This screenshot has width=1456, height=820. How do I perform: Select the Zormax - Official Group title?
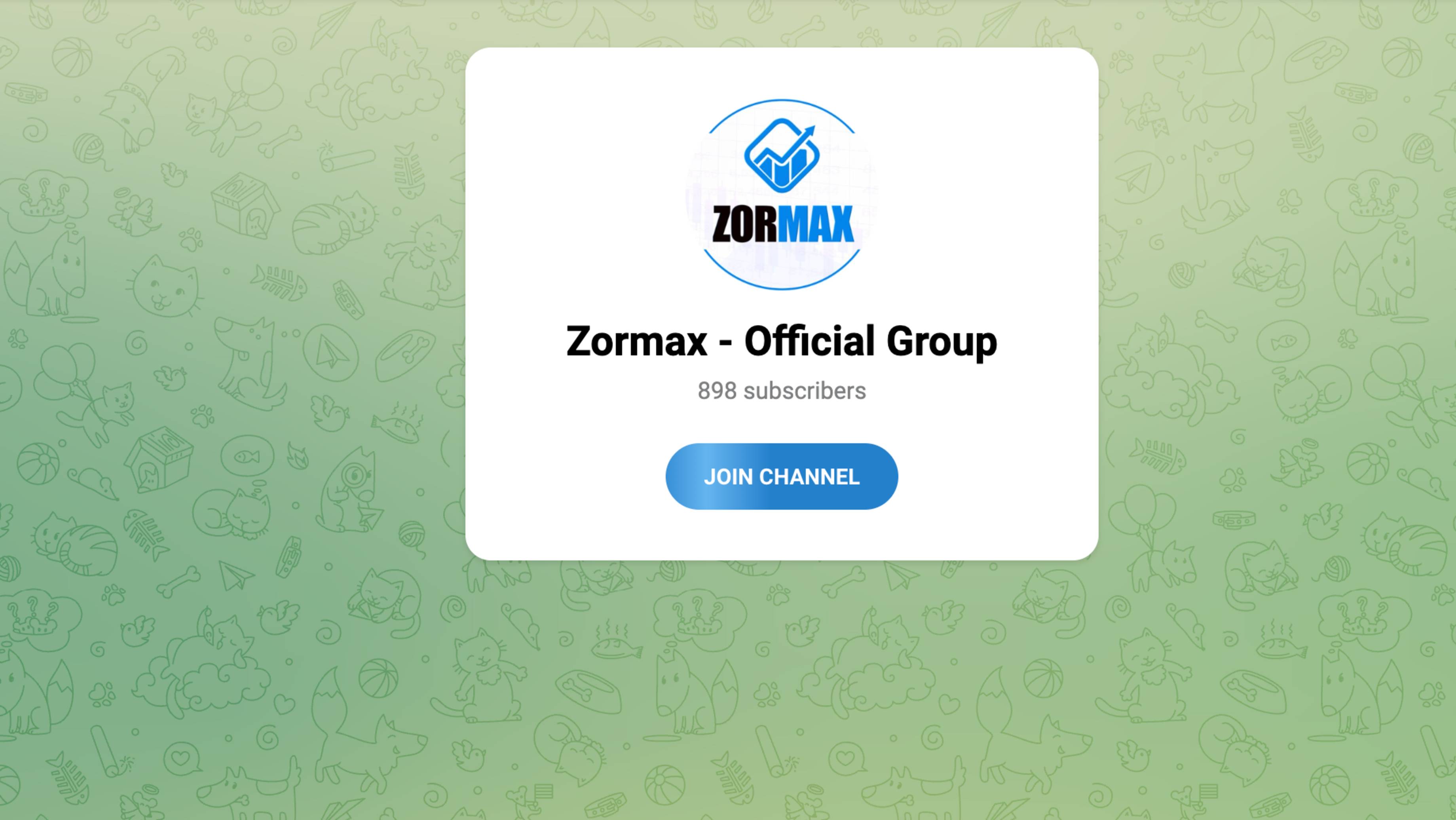click(x=782, y=342)
